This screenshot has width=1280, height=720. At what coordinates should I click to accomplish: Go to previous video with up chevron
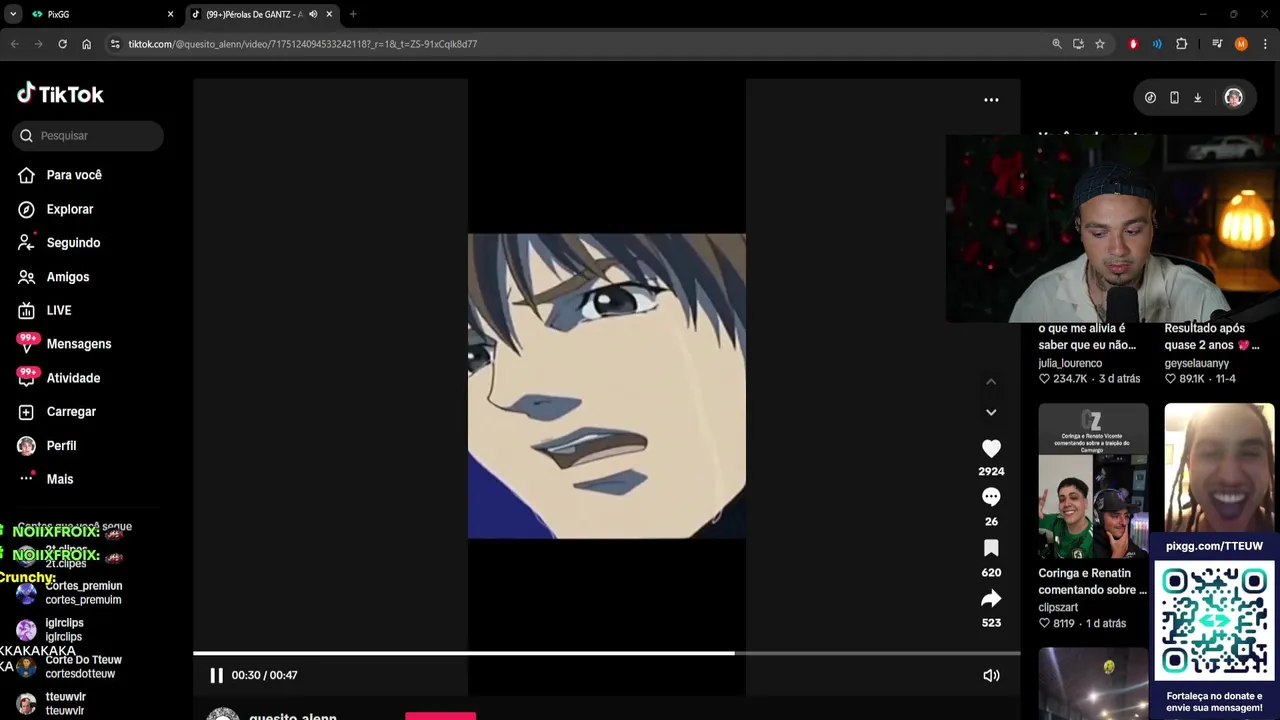coord(991,381)
